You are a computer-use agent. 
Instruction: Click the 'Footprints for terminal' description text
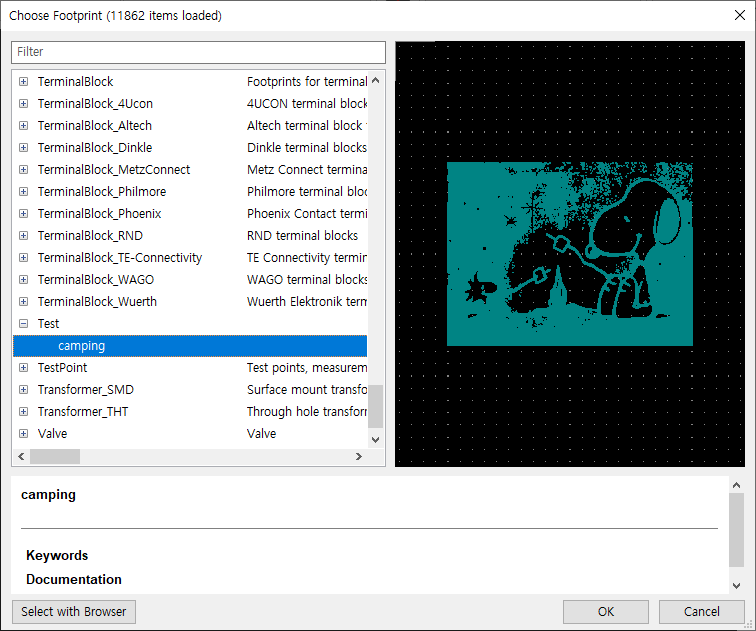coord(307,81)
